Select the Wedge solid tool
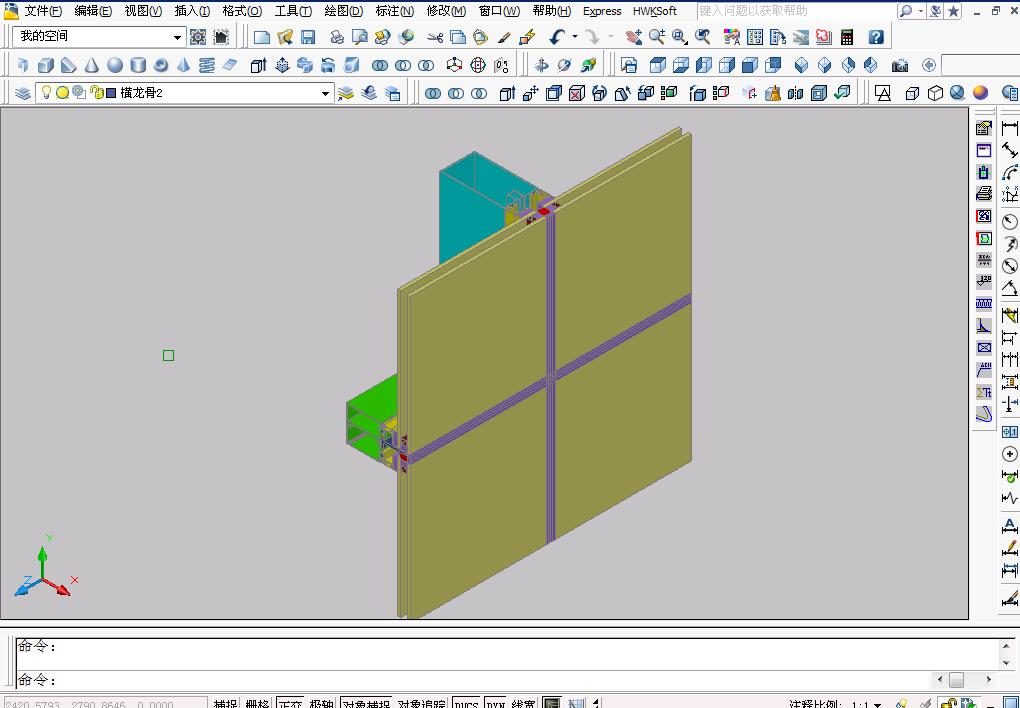This screenshot has height=708, width=1020. tap(68, 65)
